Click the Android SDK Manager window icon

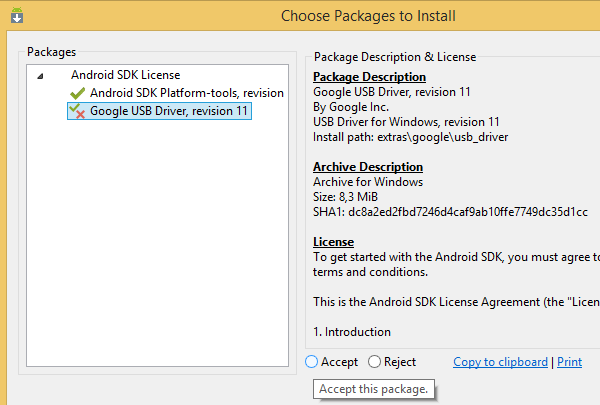pyautogui.click(x=17, y=16)
